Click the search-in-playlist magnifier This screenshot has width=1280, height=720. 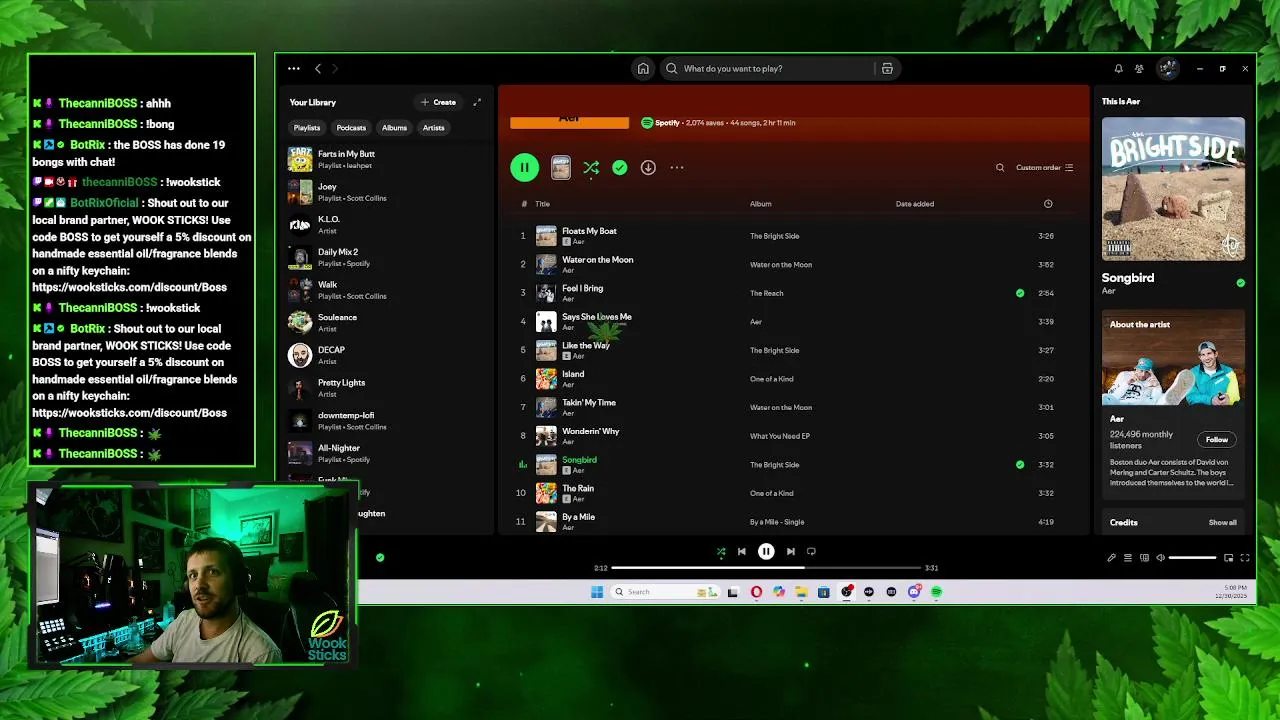pos(1000,167)
